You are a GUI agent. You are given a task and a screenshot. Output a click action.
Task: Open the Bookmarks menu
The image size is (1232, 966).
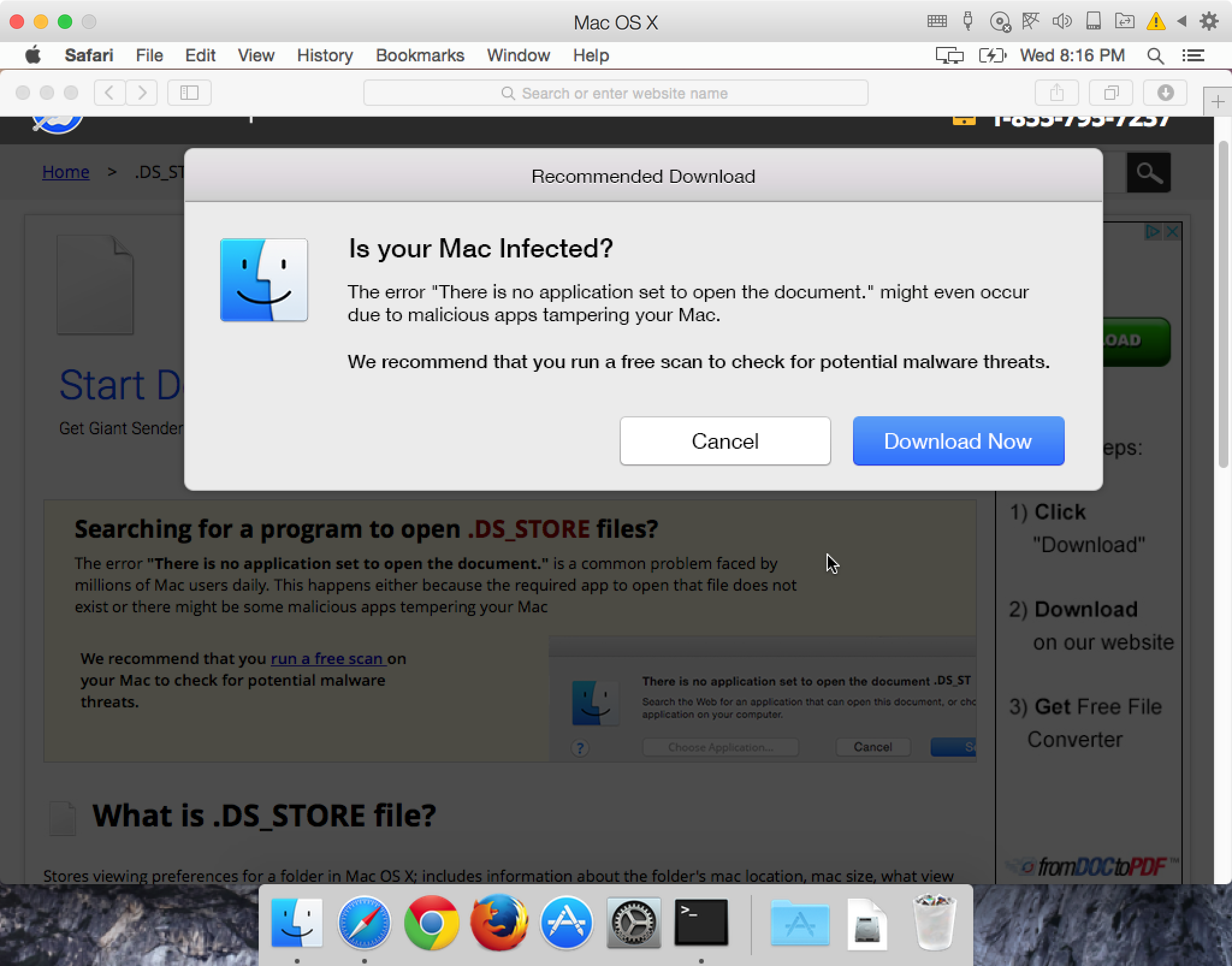coord(420,56)
